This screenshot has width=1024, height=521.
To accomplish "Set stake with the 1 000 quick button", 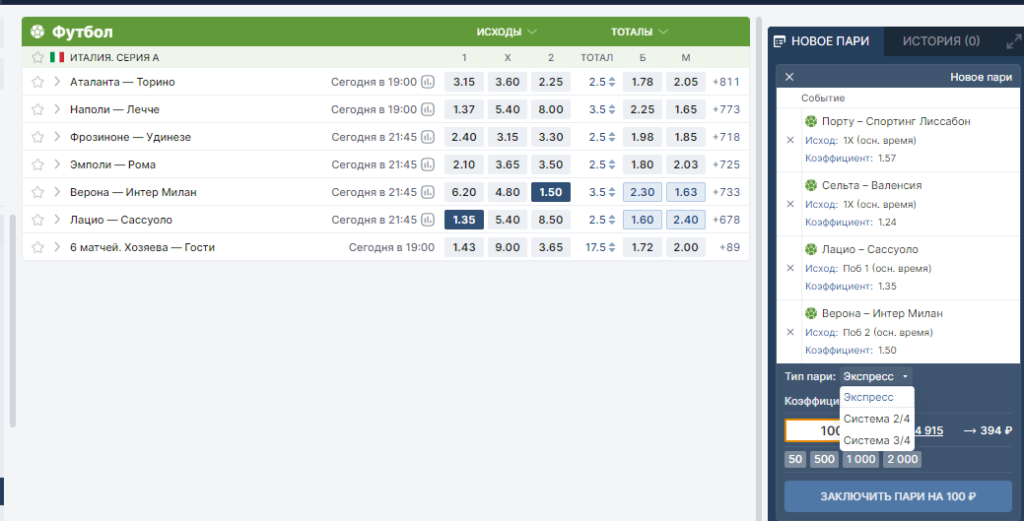I will [861, 459].
